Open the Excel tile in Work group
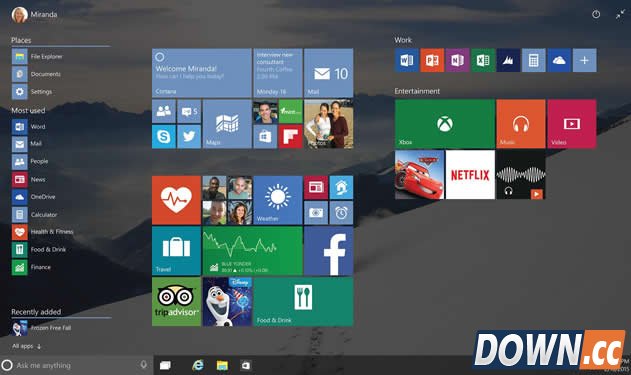 pos(483,60)
